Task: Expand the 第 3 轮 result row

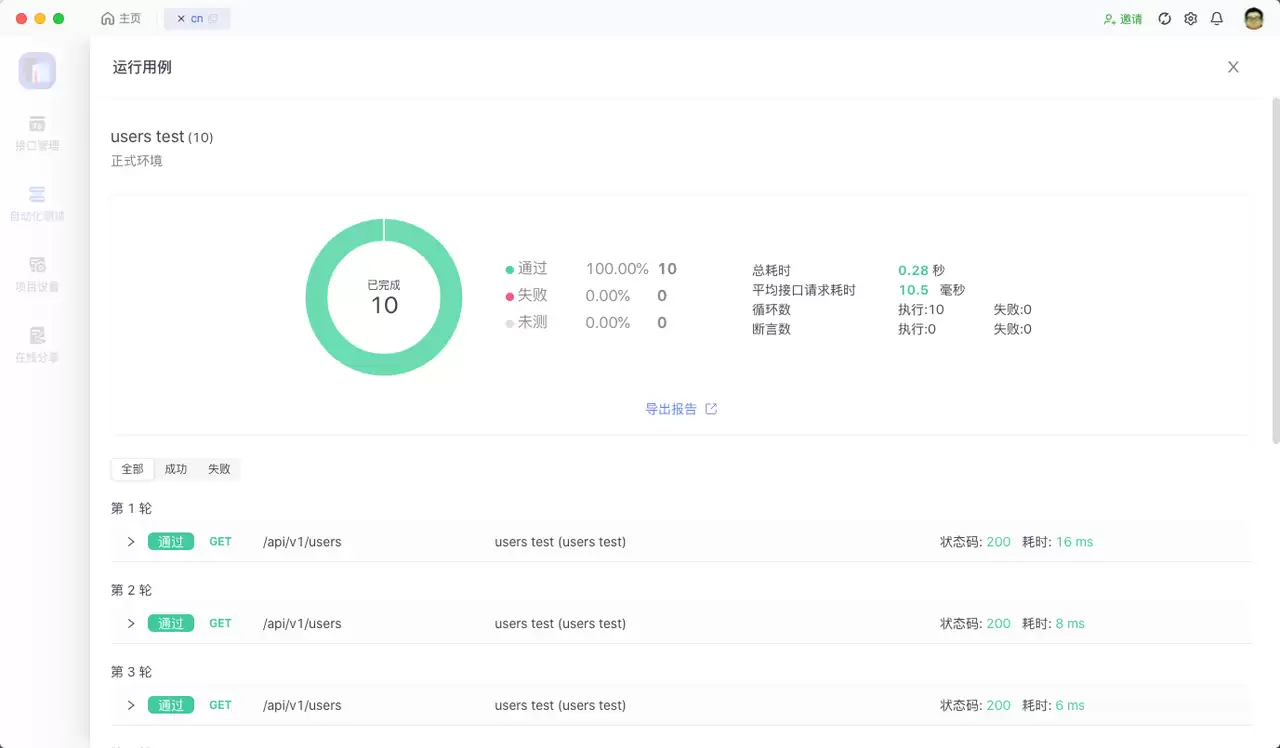Action: tap(131, 706)
